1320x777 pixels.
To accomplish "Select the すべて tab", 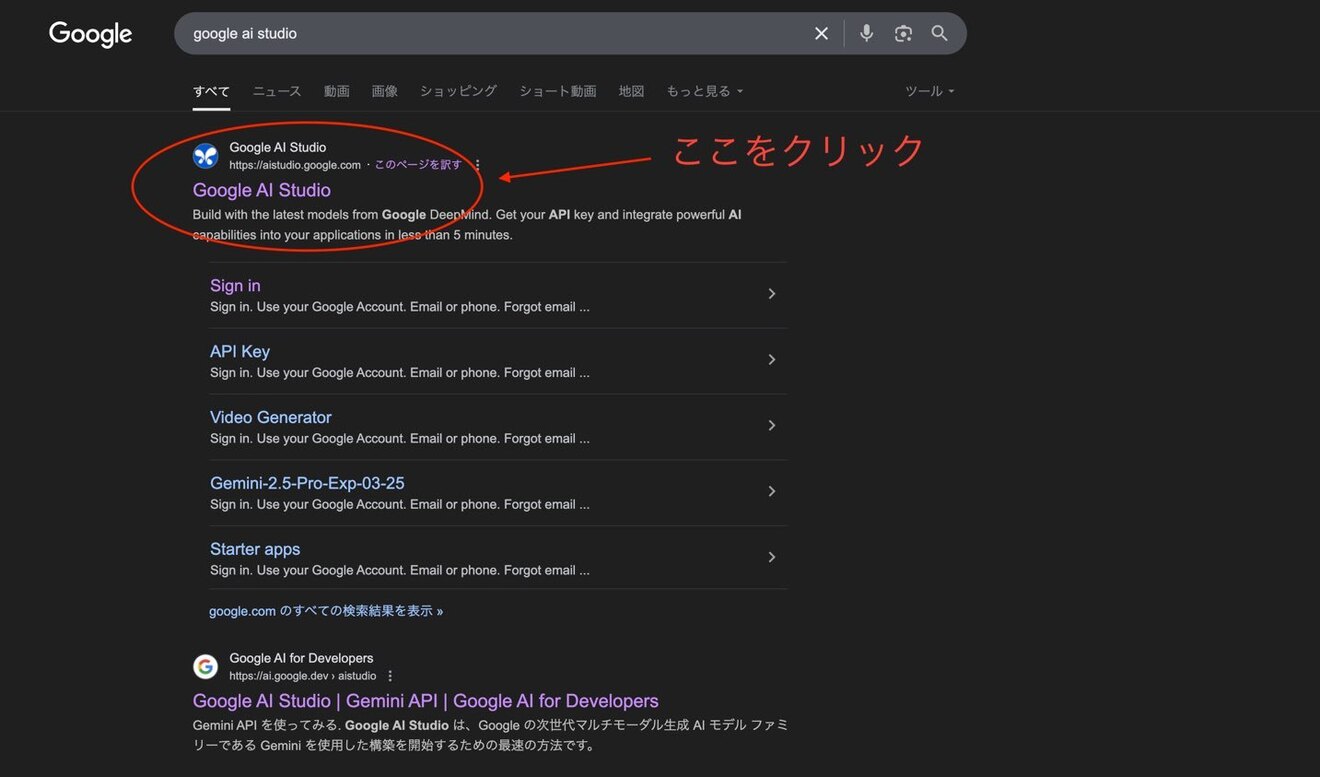I will click(x=211, y=91).
